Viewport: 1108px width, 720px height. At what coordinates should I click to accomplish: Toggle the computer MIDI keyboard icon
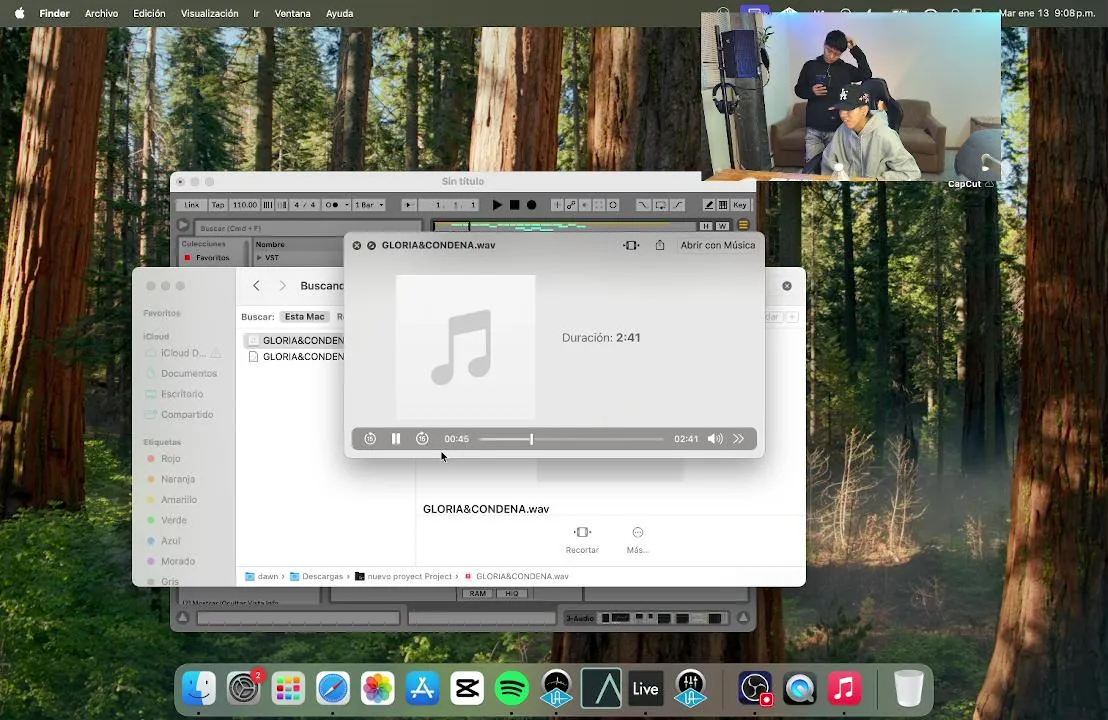pos(723,205)
